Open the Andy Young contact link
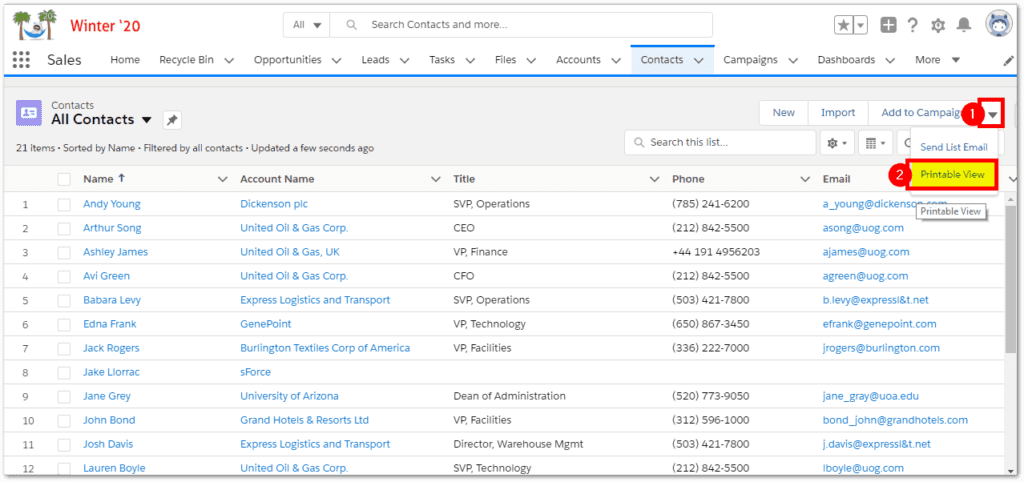The width and height of the screenshot is (1024, 482). [x=112, y=204]
